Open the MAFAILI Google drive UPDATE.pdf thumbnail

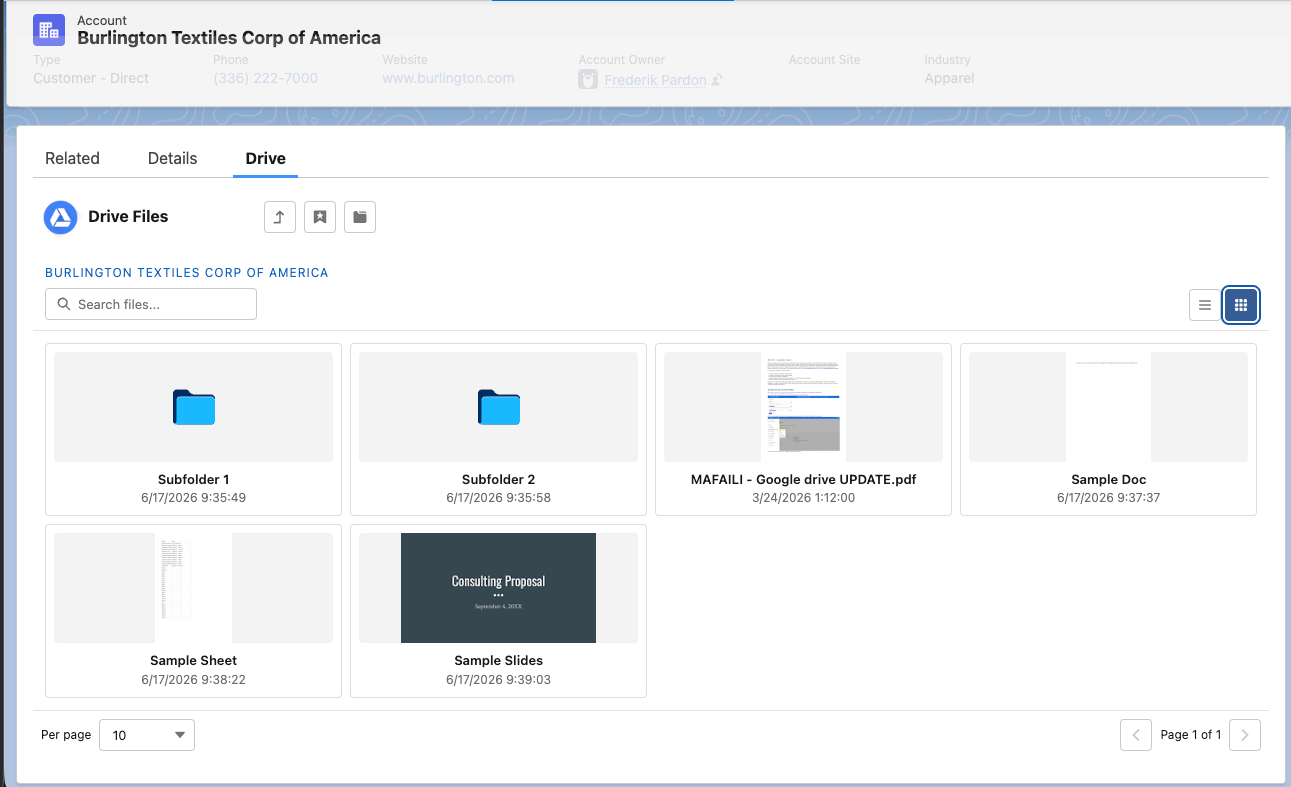804,407
